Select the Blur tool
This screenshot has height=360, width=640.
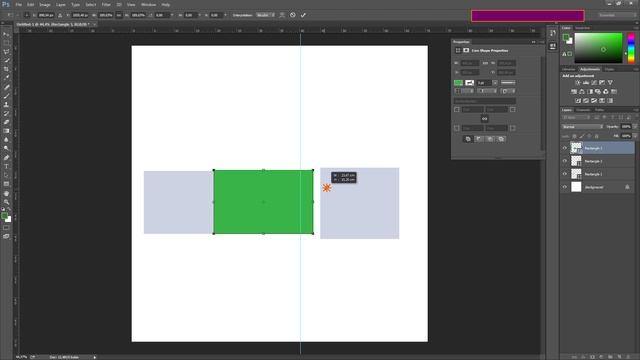click(x=6, y=140)
